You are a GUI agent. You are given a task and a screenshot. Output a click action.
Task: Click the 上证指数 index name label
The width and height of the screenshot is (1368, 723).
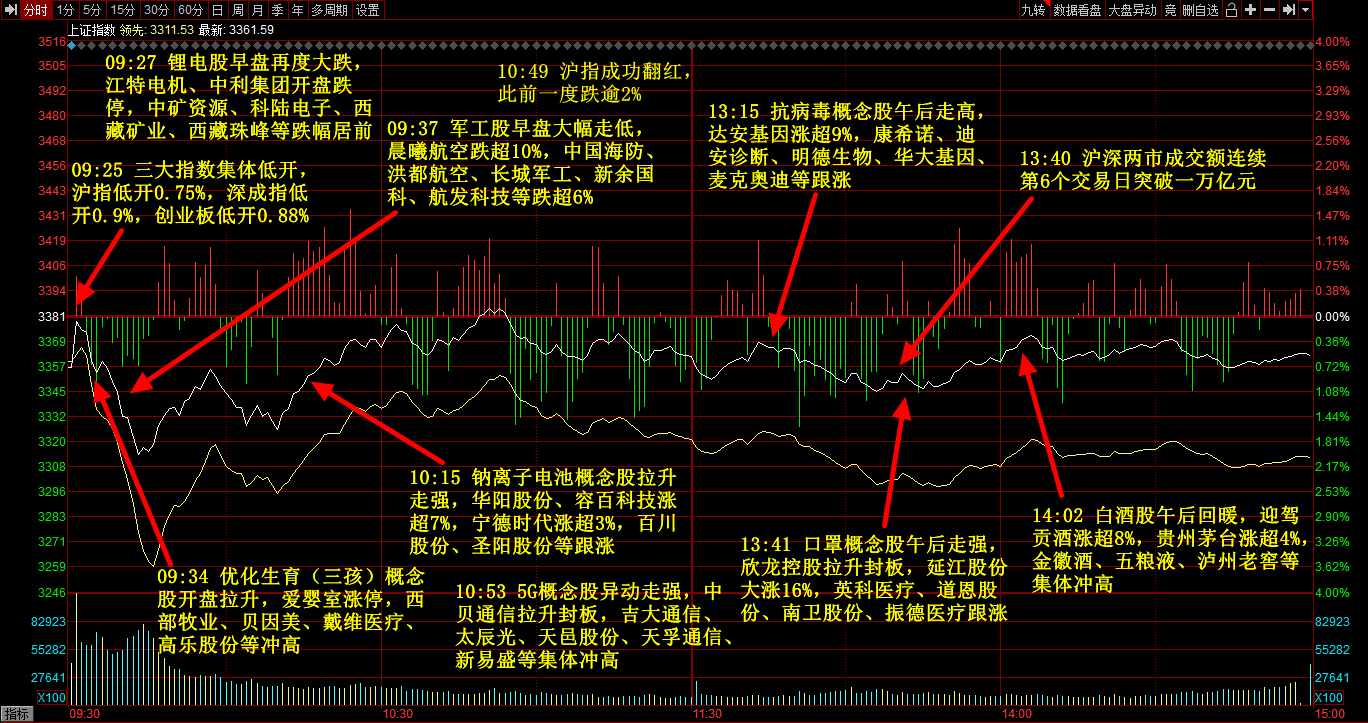coord(91,29)
